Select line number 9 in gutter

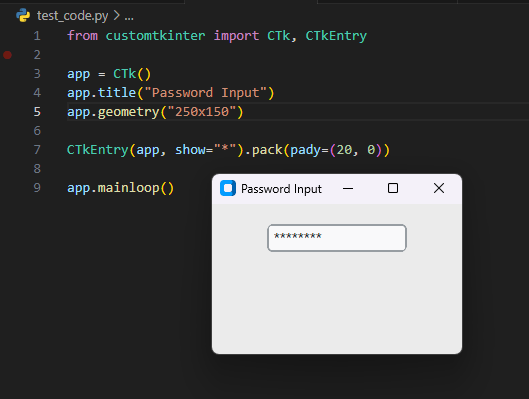37,188
